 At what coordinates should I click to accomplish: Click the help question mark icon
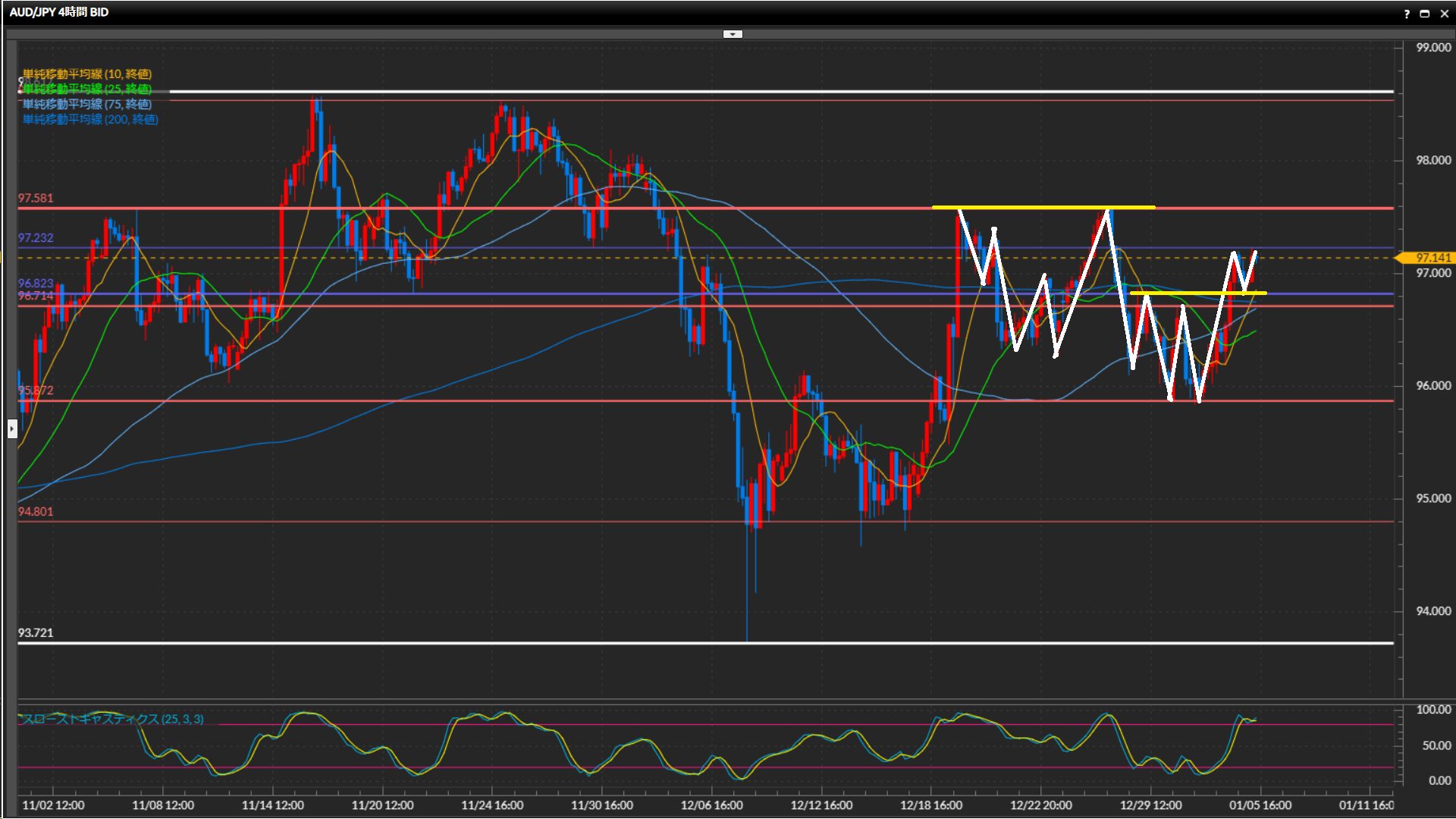[x=1407, y=13]
